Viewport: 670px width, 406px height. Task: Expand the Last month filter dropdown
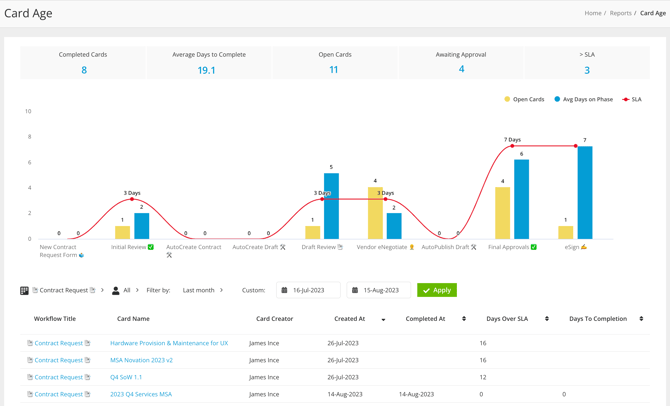pos(202,291)
